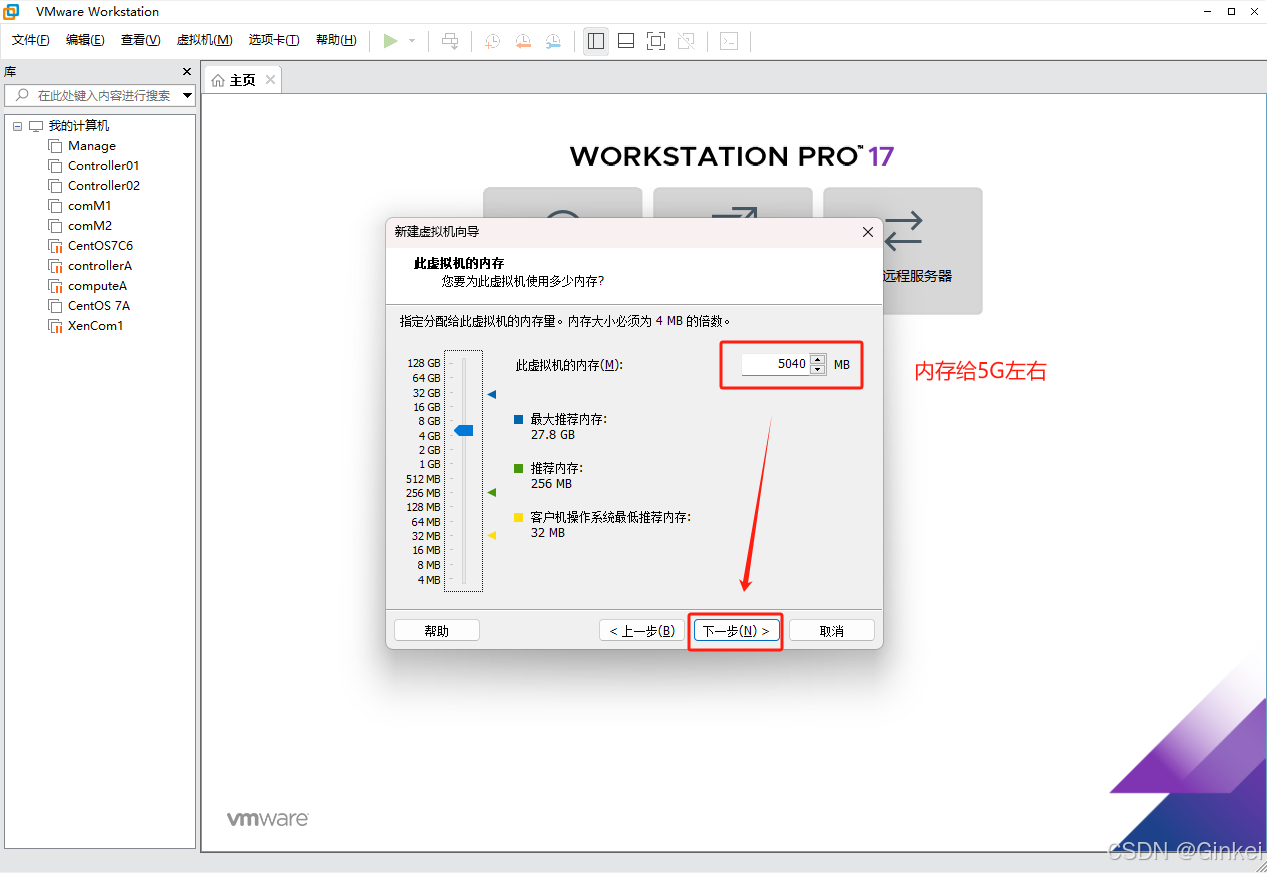
Task: Click the VM icon beside comM2
Action: coord(55,226)
